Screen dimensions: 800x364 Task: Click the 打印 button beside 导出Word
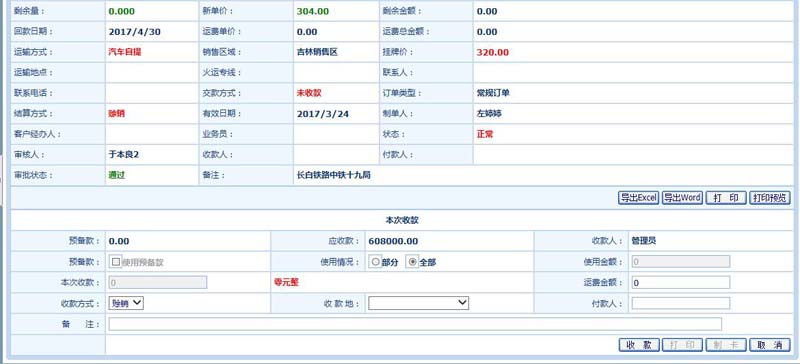tap(726, 198)
